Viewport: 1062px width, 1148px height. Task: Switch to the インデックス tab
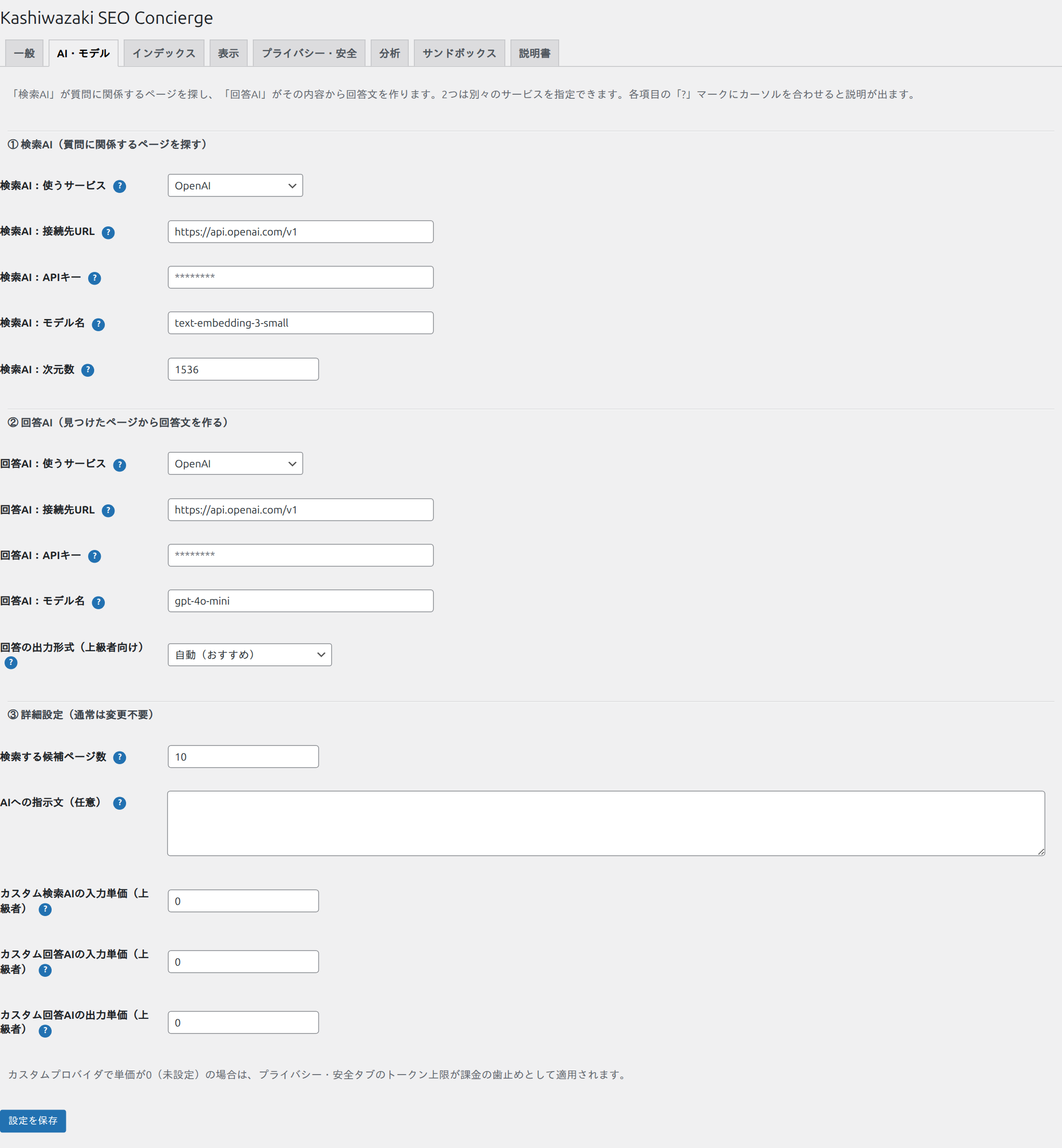click(164, 54)
